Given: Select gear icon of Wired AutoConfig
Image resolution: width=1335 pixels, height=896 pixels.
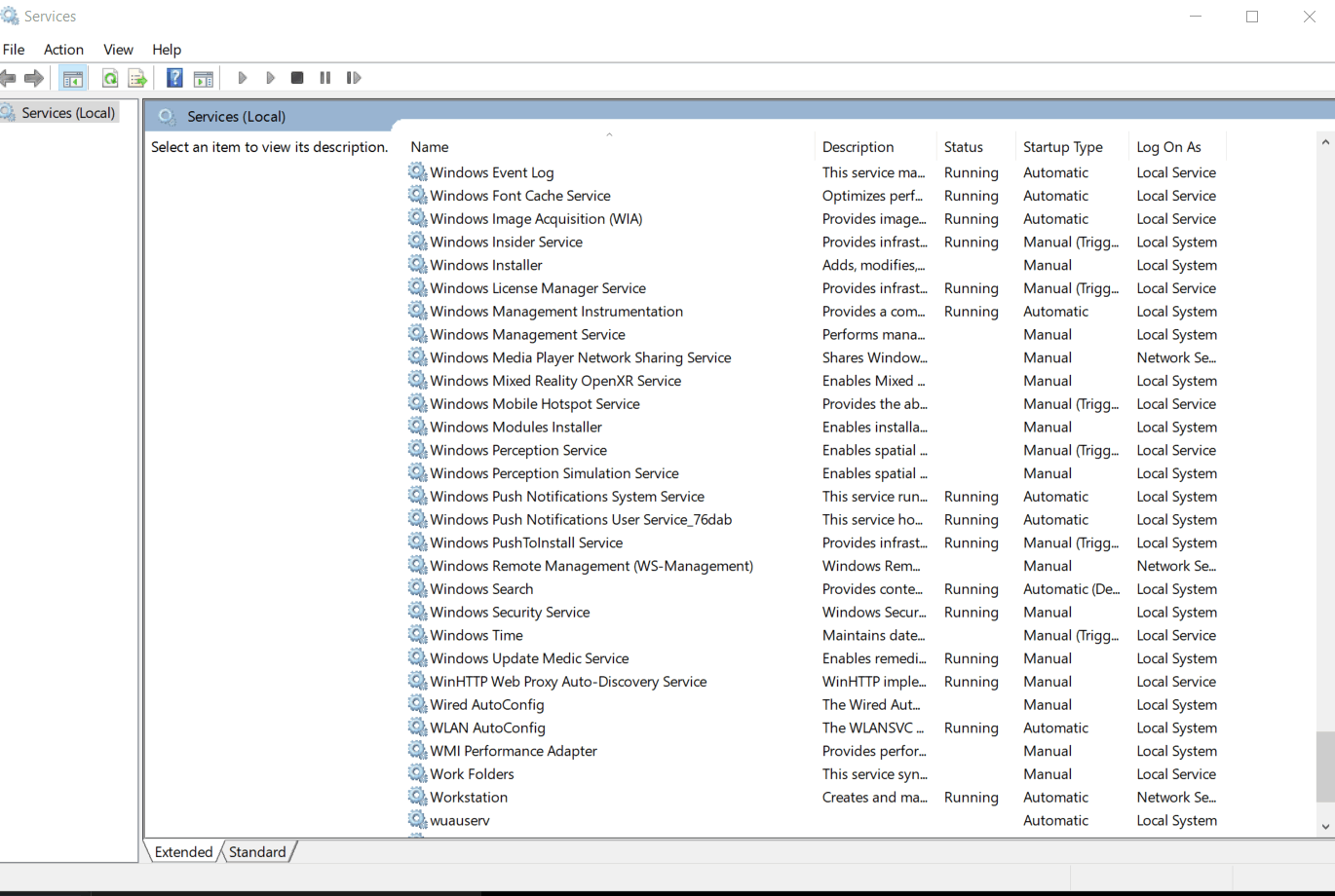Looking at the screenshot, I should 418,704.
